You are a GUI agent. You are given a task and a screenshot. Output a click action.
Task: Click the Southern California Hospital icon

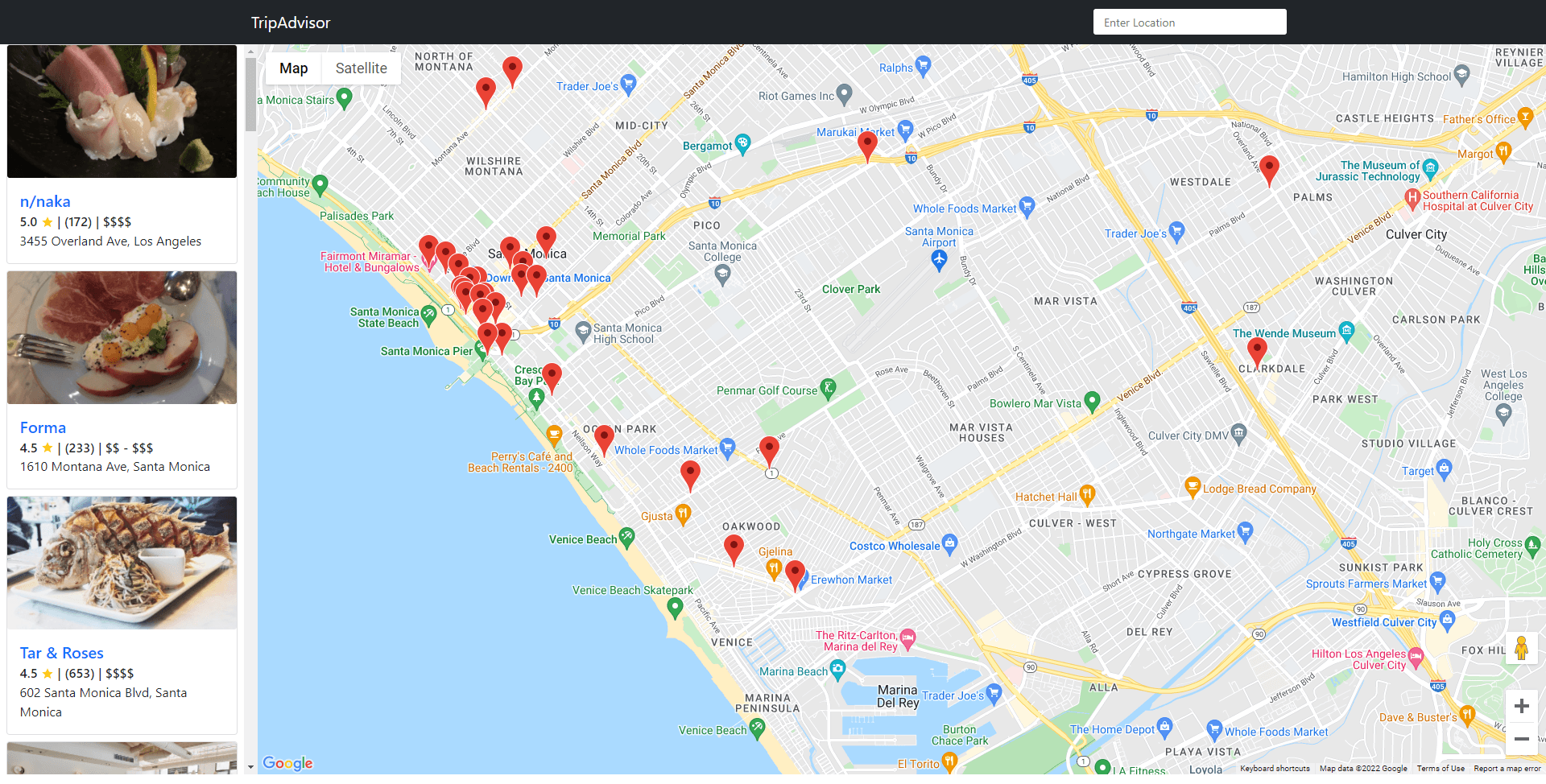tap(1412, 199)
